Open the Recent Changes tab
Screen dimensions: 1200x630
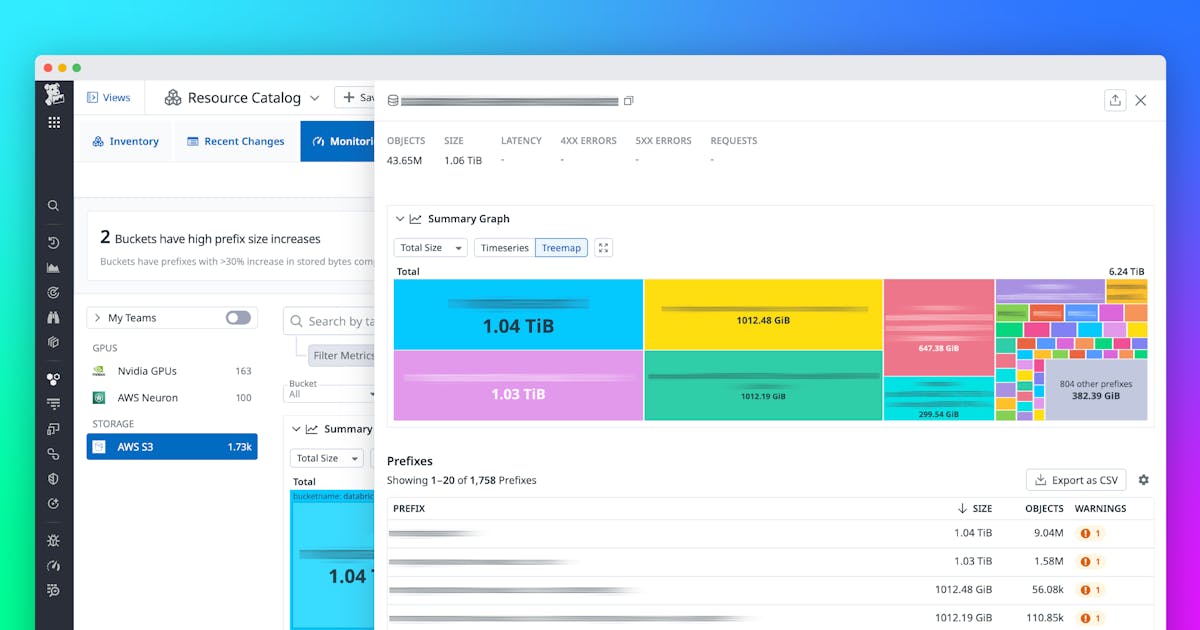(236, 142)
